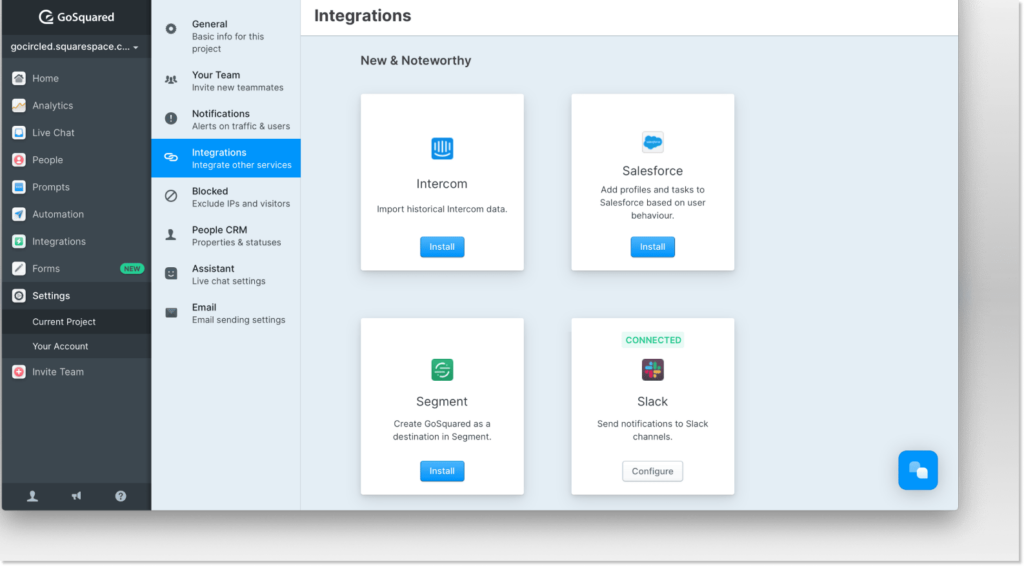The height and width of the screenshot is (566, 1024).
Task: Click the NEW badge next to Forms
Action: tap(132, 269)
